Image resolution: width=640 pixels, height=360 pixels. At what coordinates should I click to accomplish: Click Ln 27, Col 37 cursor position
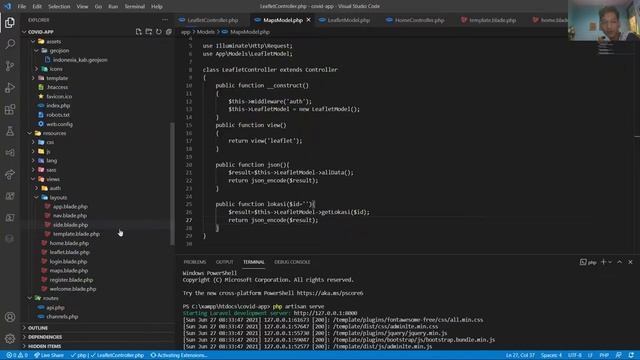[x=520, y=356]
